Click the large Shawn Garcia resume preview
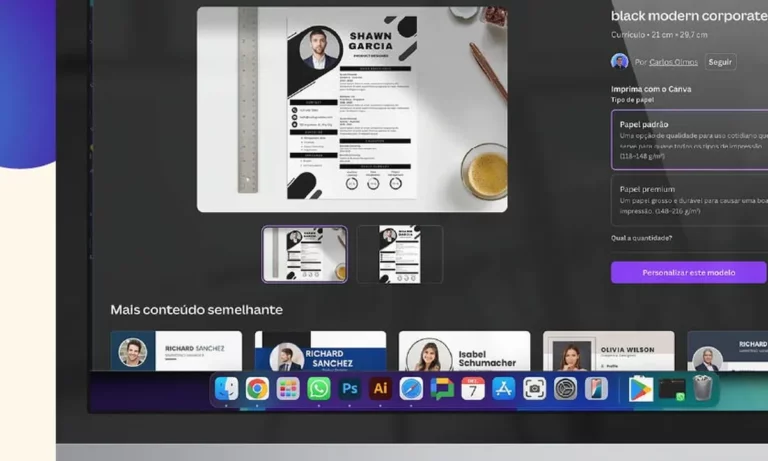 tap(352, 109)
